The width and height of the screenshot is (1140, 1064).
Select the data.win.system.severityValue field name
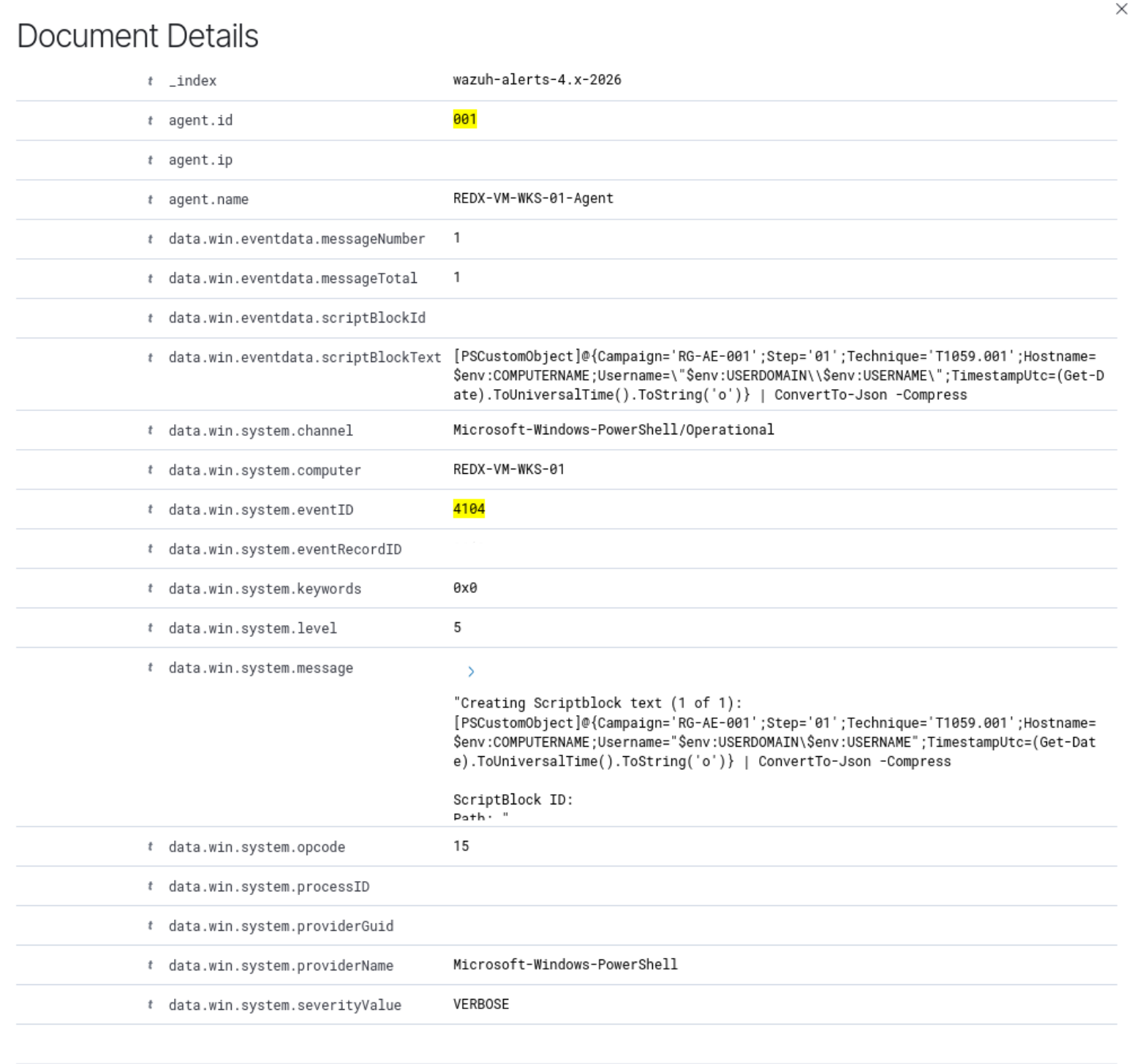point(284,1005)
